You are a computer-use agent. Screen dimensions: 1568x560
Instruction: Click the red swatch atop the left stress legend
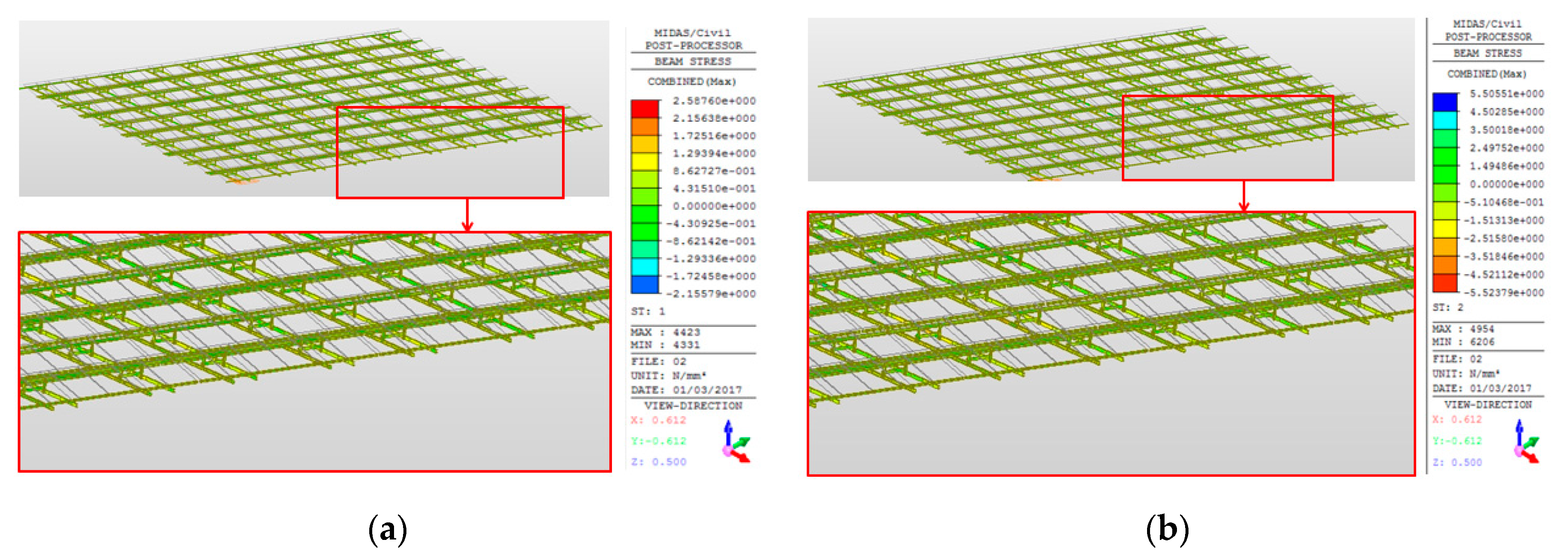point(644,109)
